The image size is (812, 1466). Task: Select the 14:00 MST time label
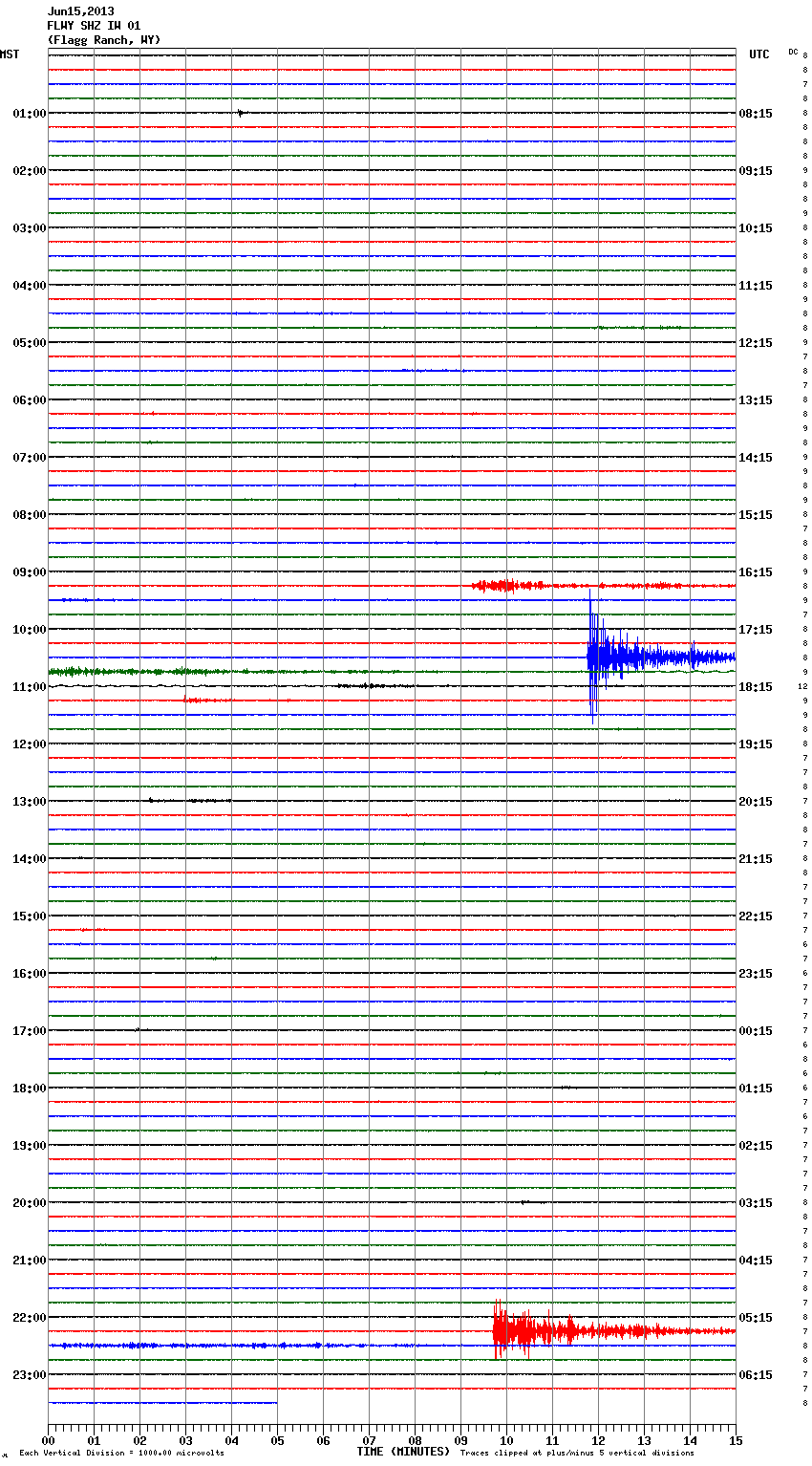pyautogui.click(x=29, y=859)
